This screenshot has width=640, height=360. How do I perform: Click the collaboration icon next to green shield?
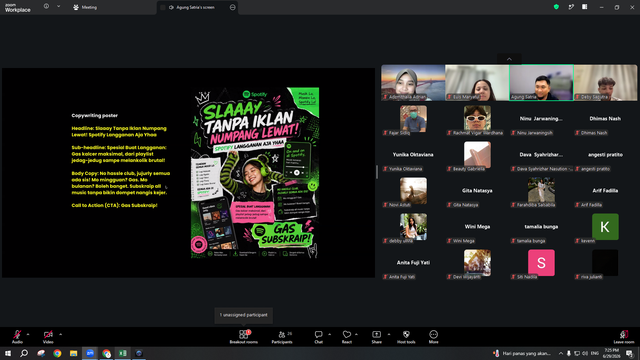pyautogui.click(x=571, y=7)
